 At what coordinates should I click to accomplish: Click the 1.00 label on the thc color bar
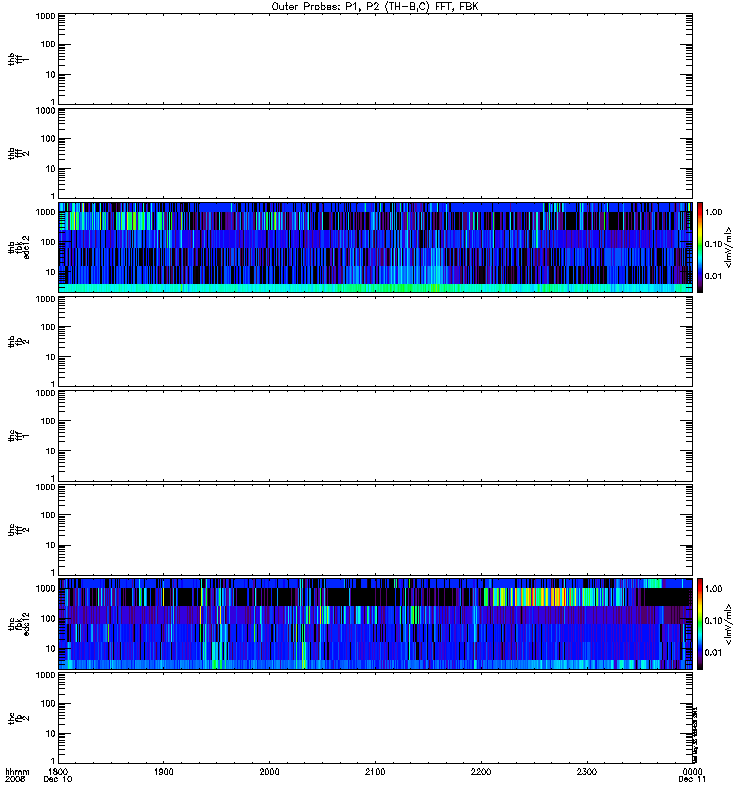(714, 589)
